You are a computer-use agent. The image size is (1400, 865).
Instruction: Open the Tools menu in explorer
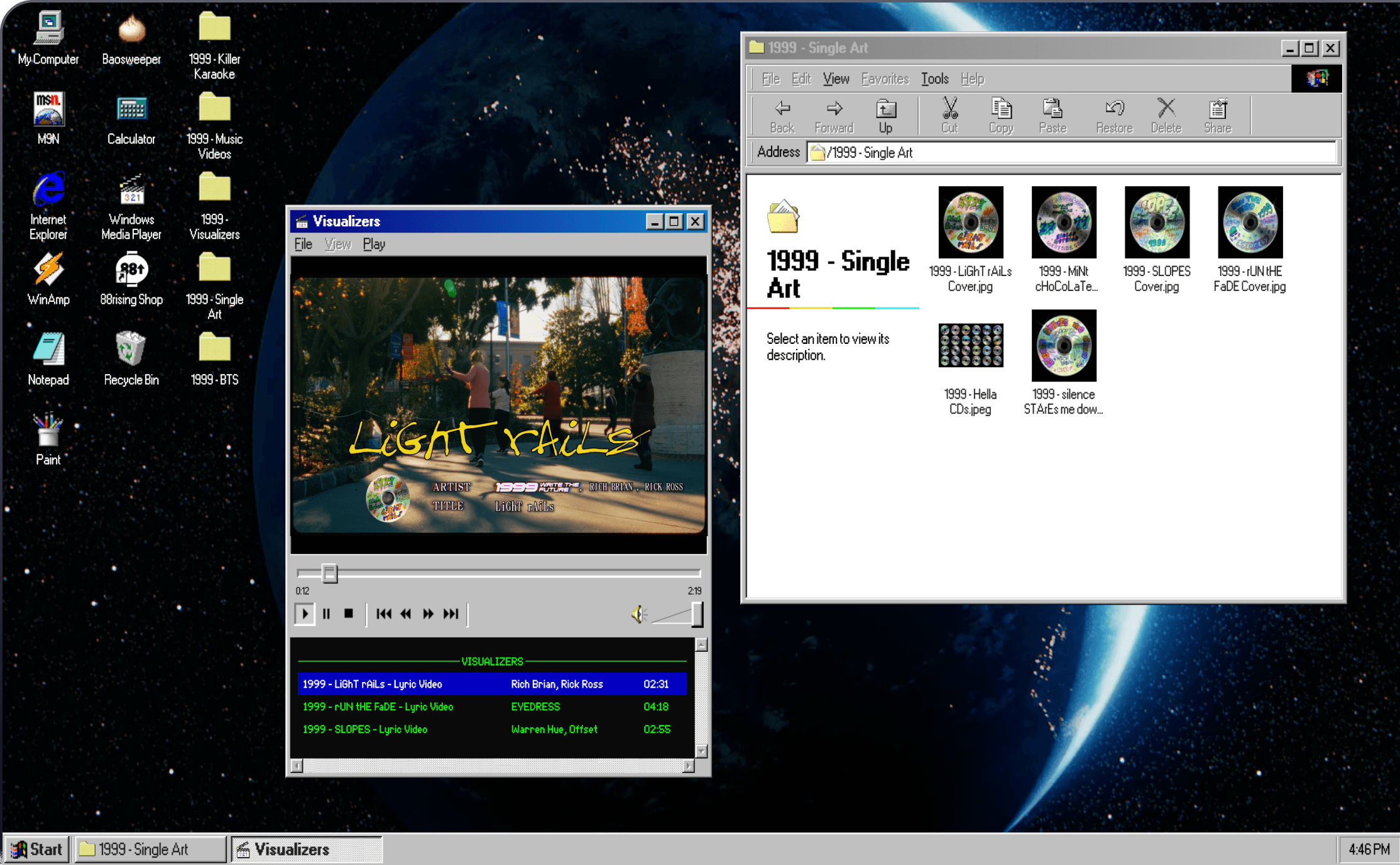point(934,79)
